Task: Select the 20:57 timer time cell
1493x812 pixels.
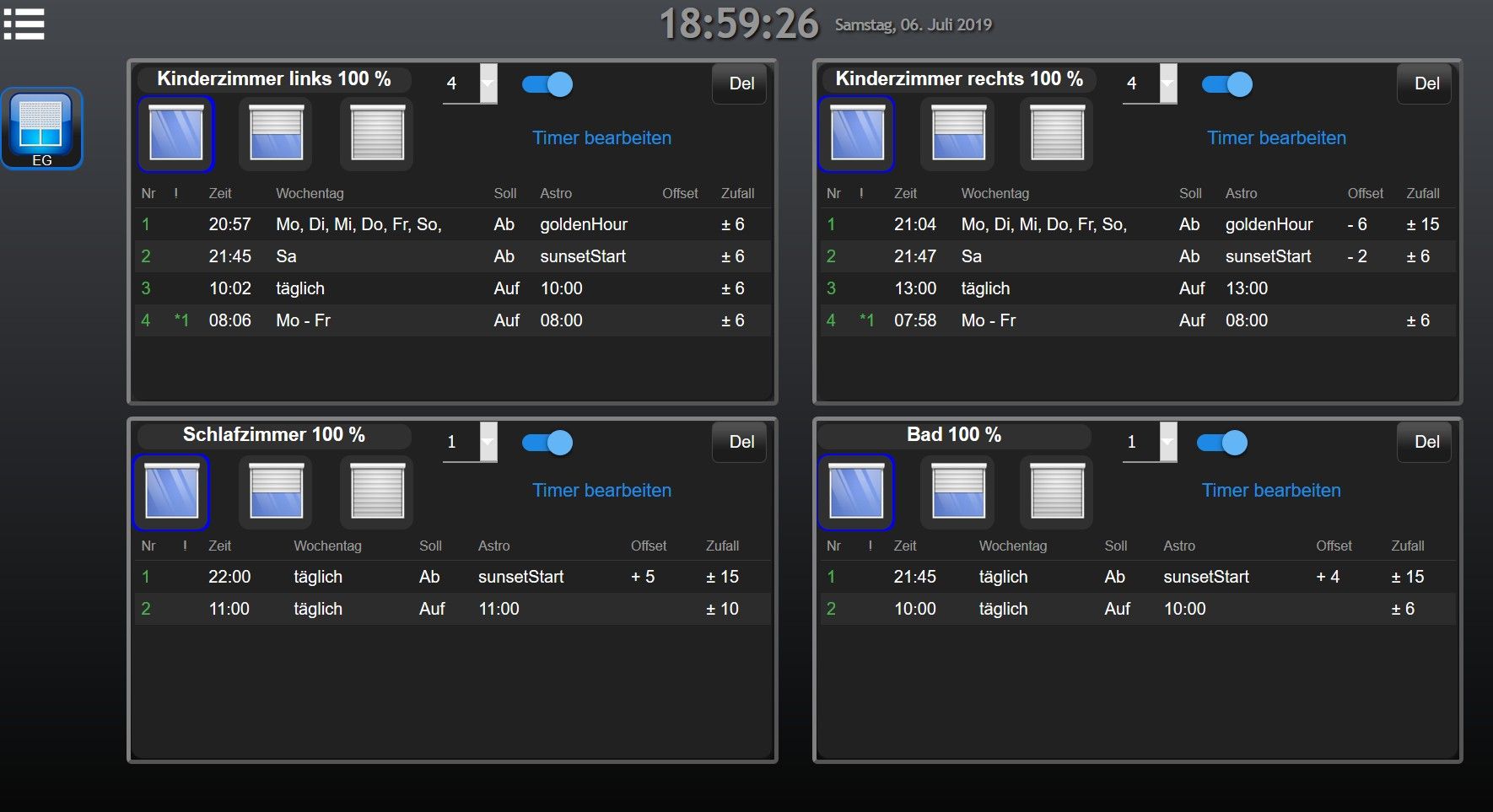Action: tap(230, 224)
